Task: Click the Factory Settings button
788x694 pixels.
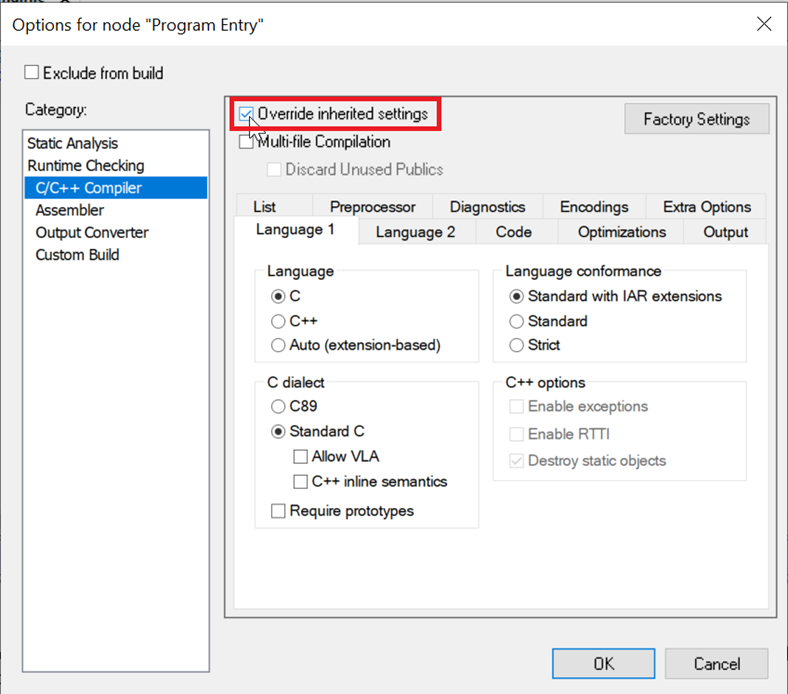Action: [696, 119]
